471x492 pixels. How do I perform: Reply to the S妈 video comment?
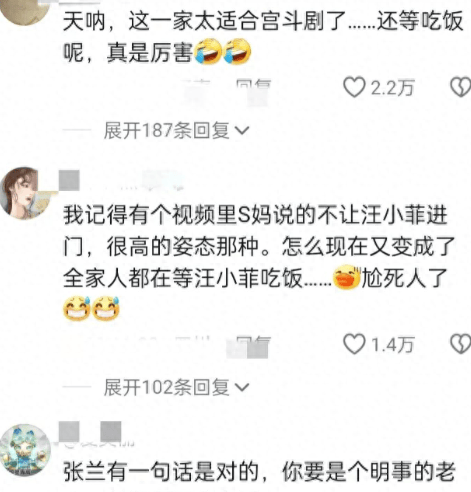[x=254, y=345]
